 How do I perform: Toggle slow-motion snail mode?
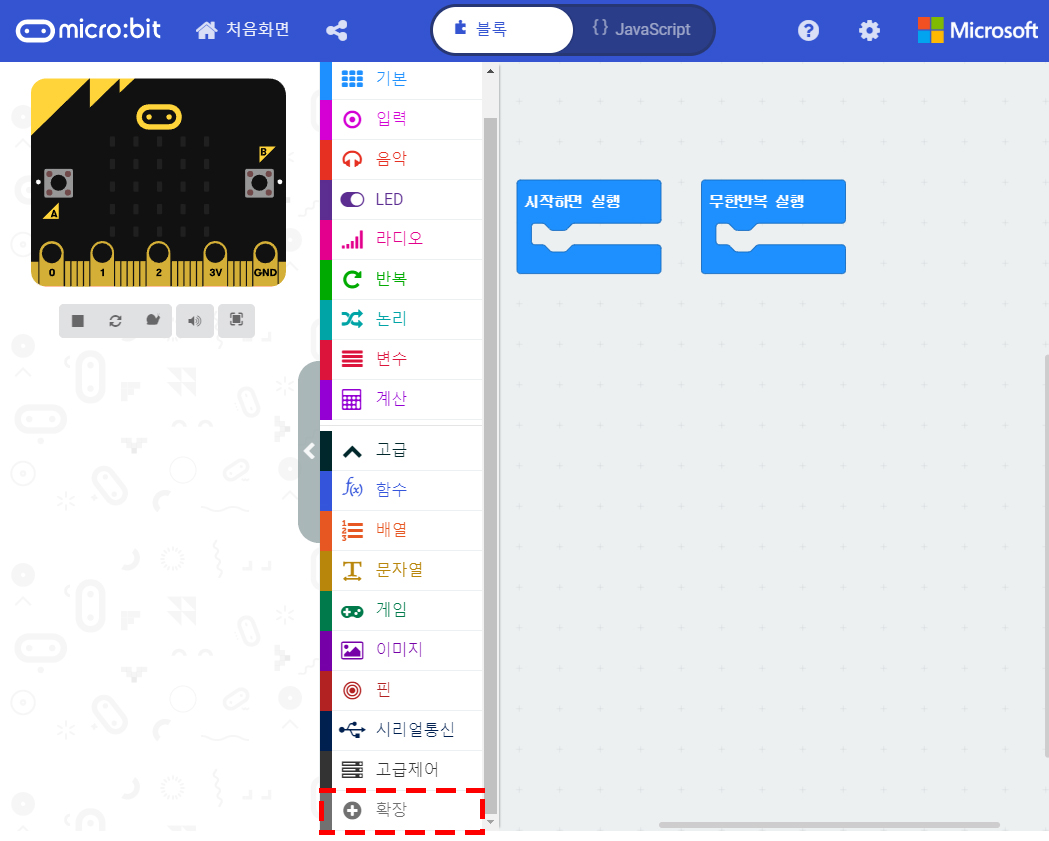153,321
